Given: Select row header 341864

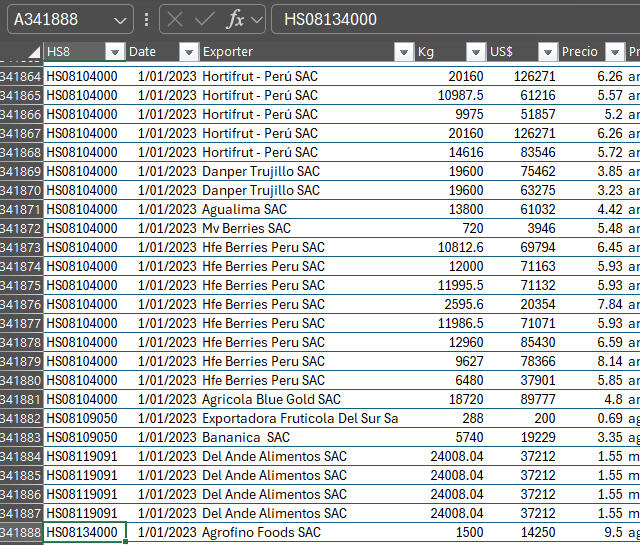Looking at the screenshot, I should tap(21, 76).
